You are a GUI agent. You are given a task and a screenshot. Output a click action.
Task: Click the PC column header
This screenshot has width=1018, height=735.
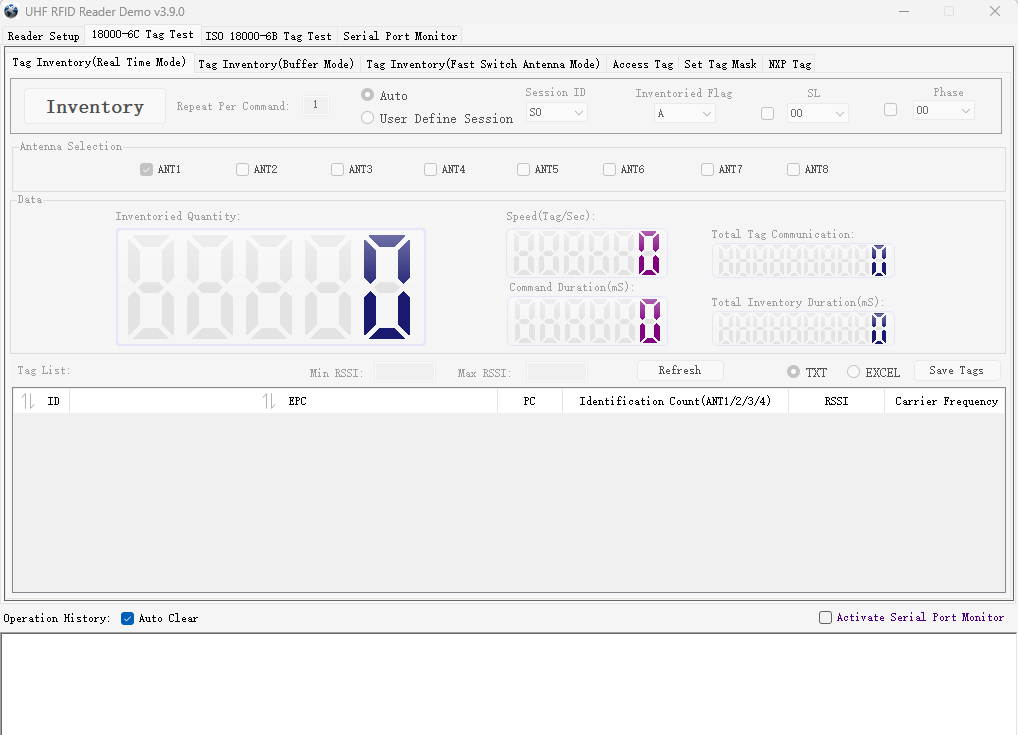coord(530,401)
